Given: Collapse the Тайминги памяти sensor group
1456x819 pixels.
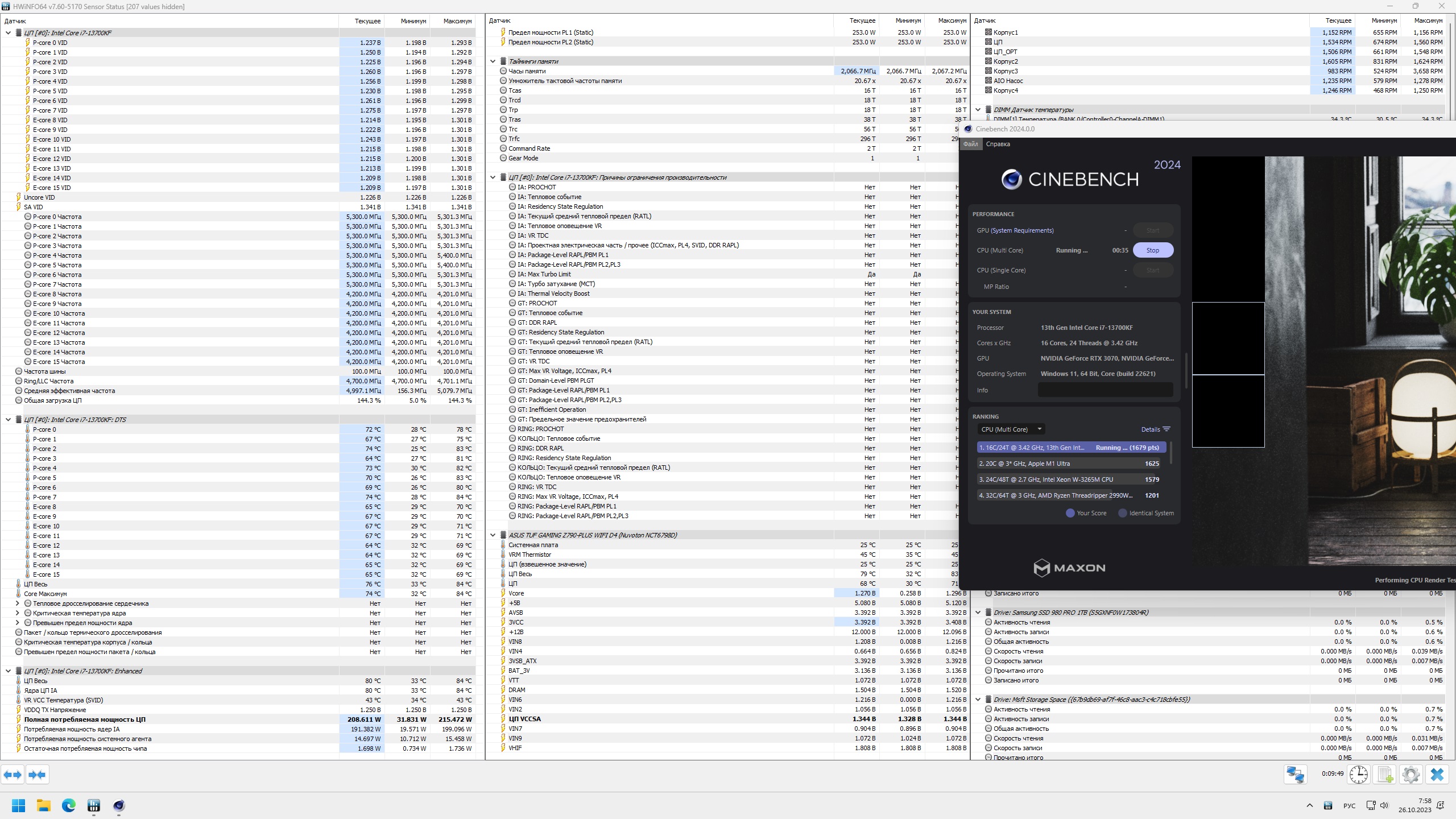Looking at the screenshot, I should coord(493,61).
